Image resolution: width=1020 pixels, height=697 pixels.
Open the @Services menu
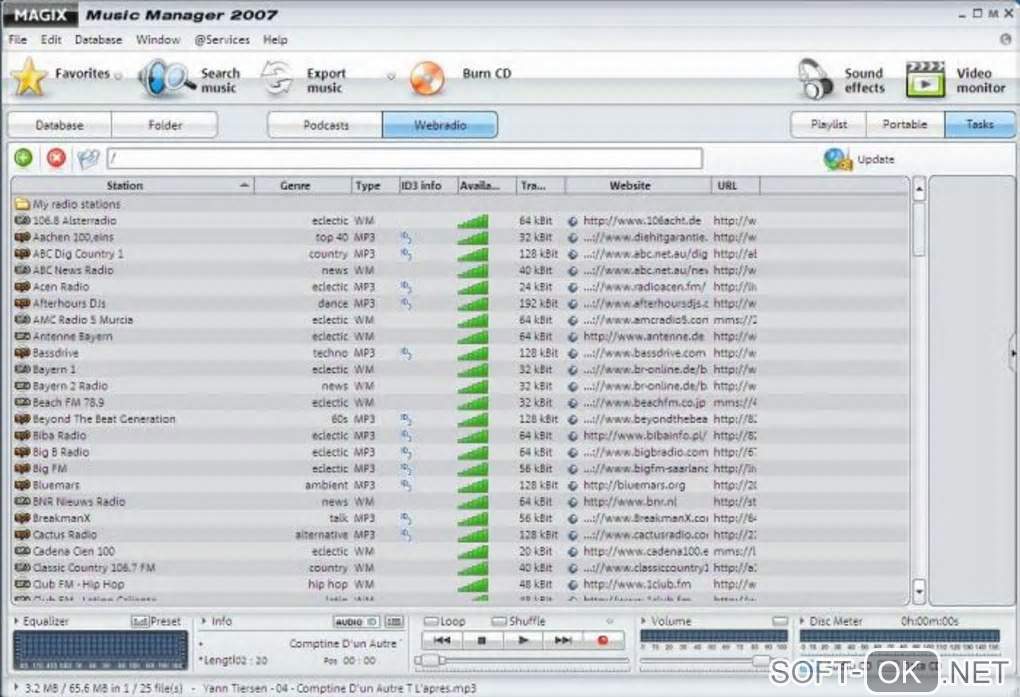[x=222, y=40]
